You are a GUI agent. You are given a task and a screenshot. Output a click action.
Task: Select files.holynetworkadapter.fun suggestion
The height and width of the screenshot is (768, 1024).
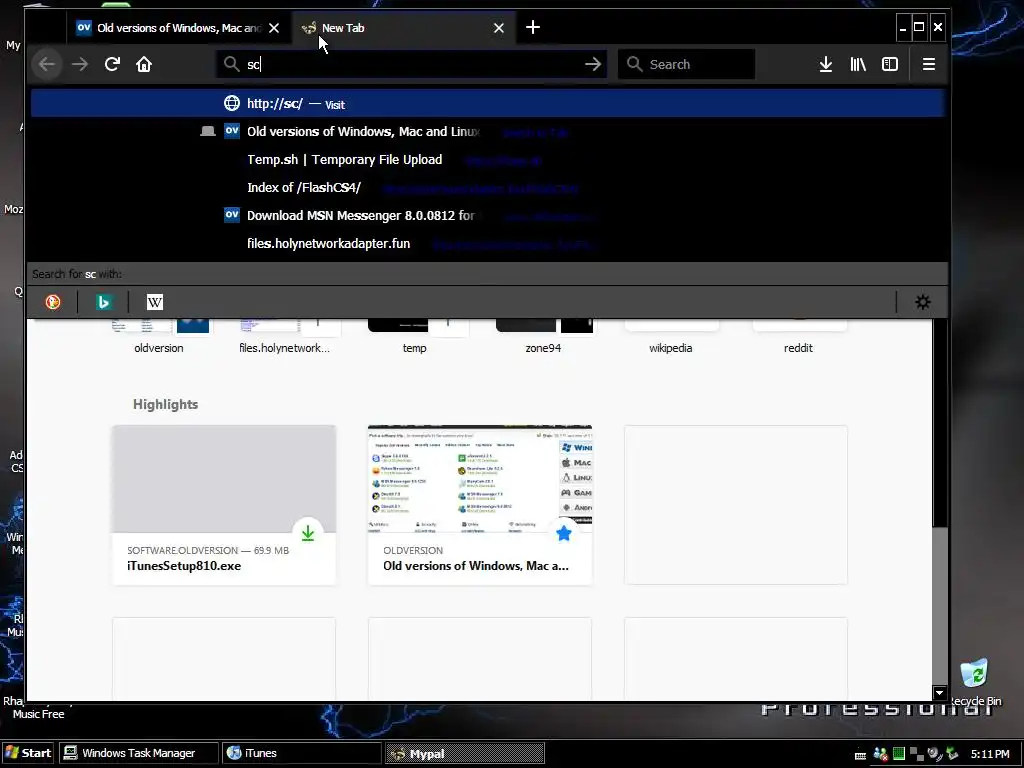488,244
